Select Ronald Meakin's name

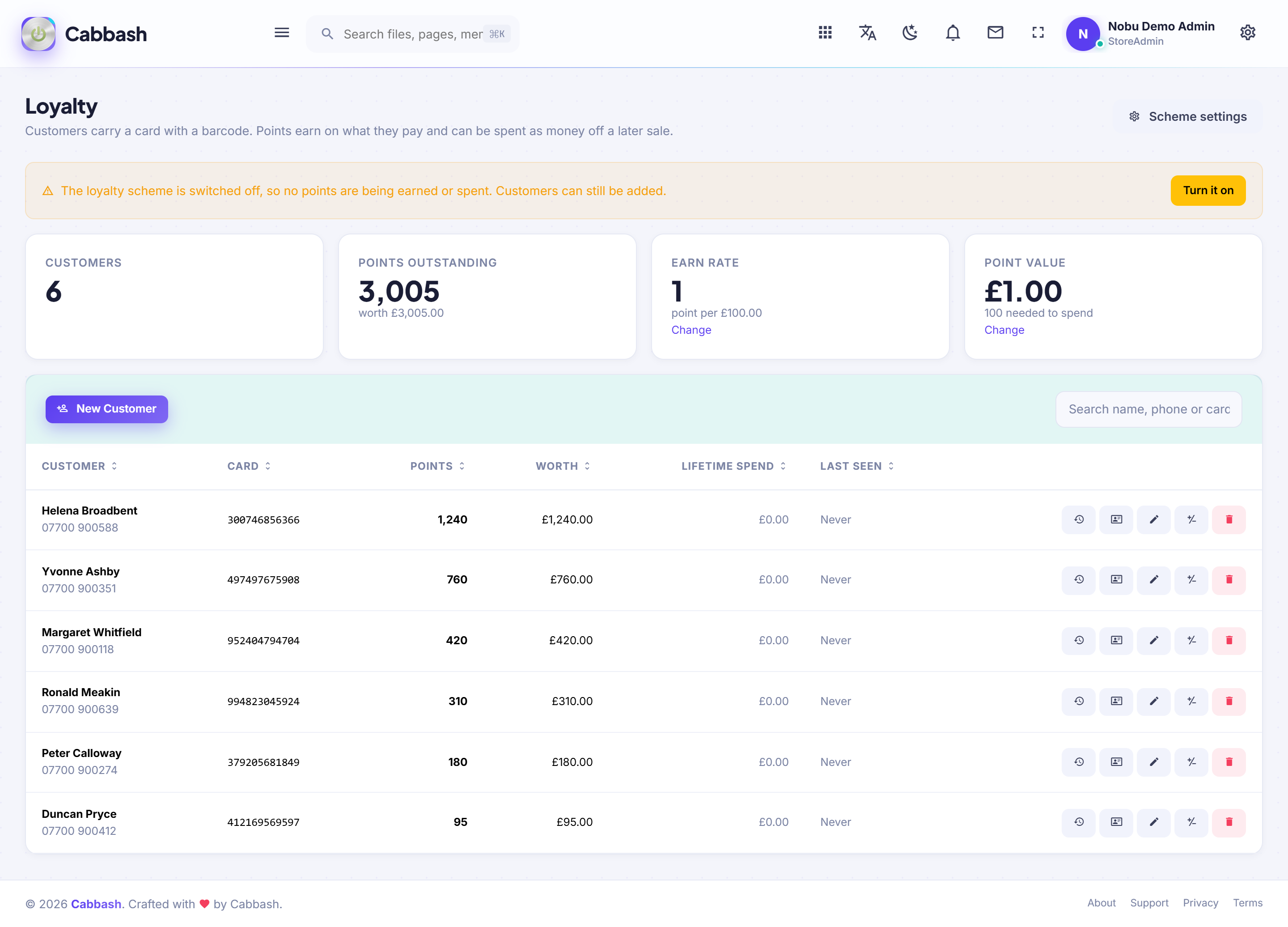coord(80,693)
